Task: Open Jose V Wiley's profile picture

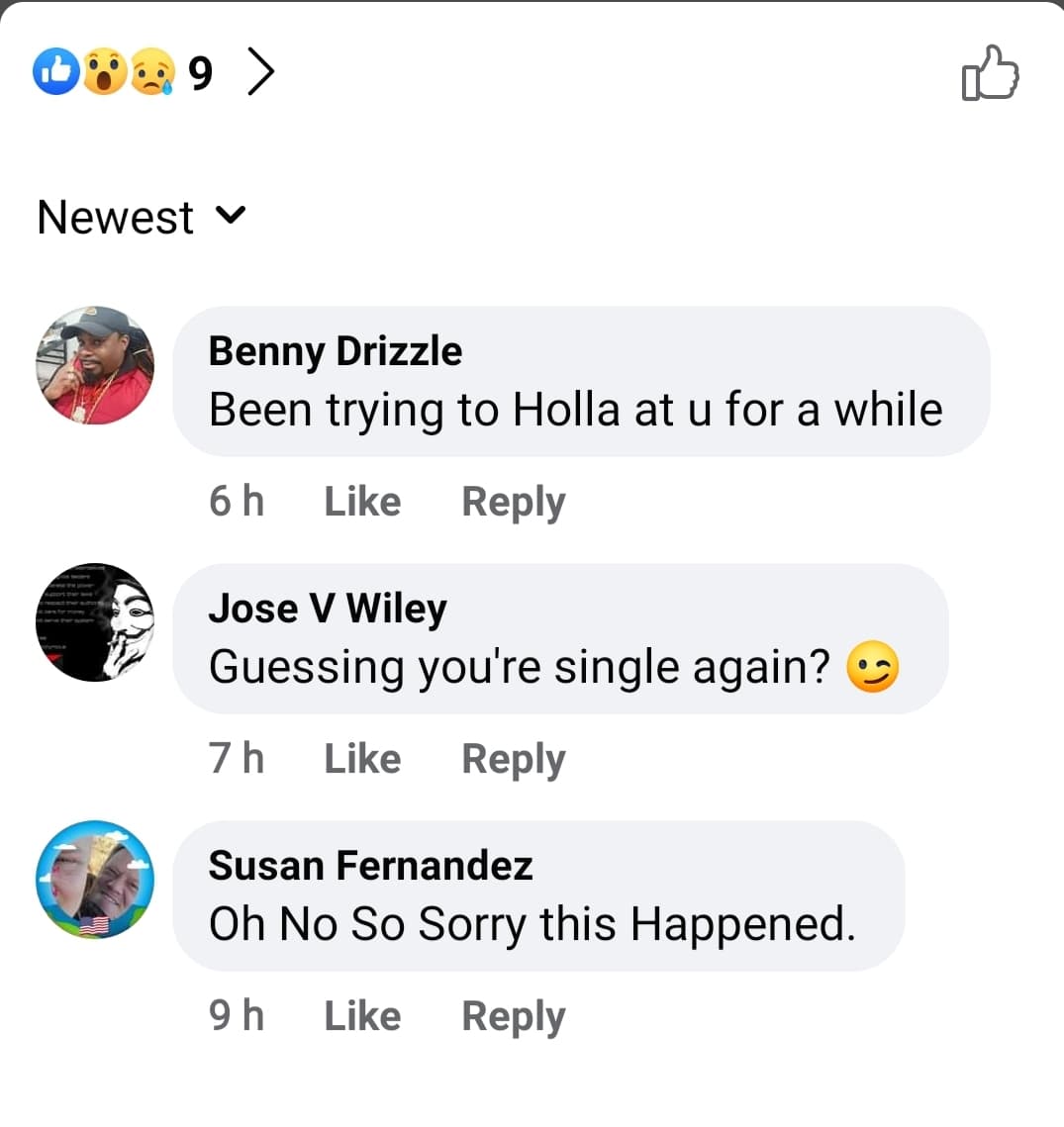Action: (95, 622)
